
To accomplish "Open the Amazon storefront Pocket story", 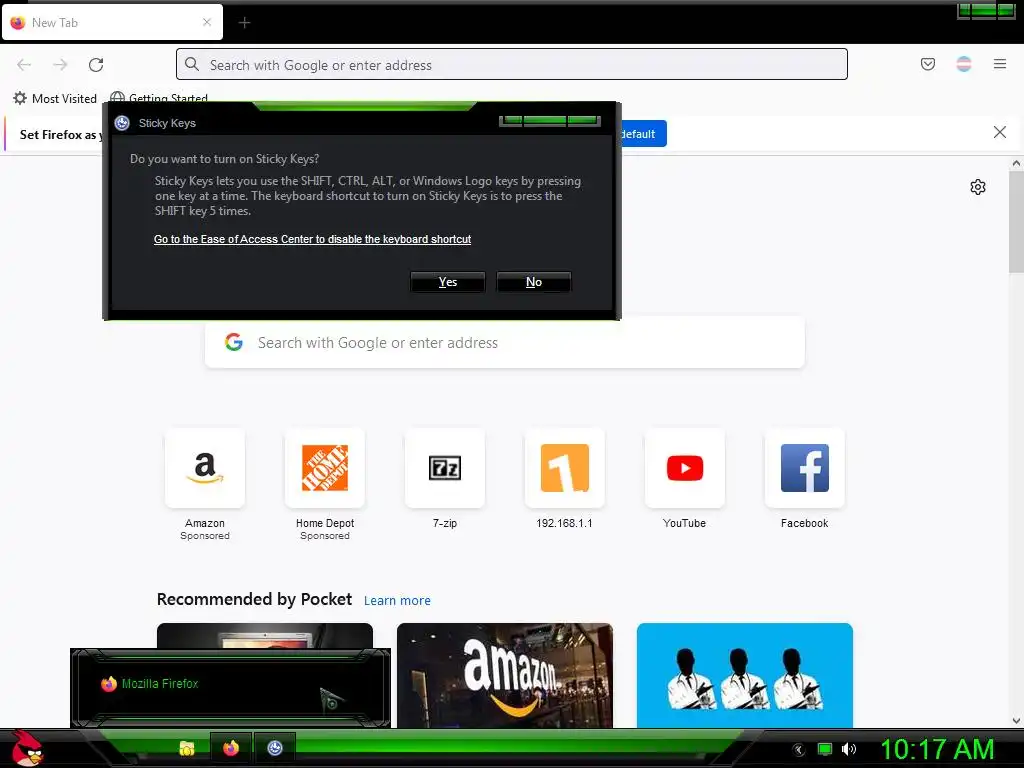I will [505, 675].
